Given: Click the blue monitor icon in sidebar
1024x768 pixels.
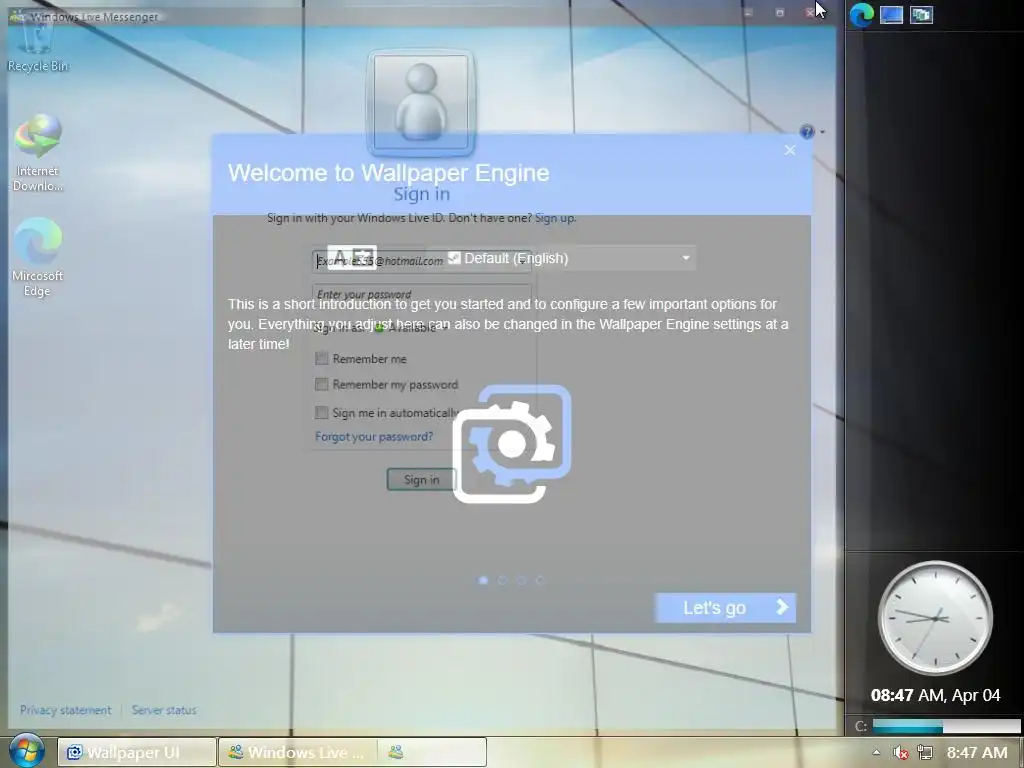Looking at the screenshot, I should (x=891, y=14).
